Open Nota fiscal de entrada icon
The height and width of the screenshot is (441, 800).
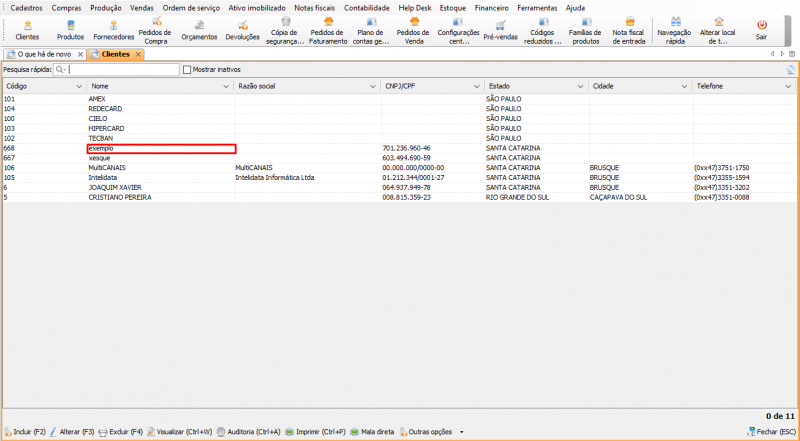629,30
